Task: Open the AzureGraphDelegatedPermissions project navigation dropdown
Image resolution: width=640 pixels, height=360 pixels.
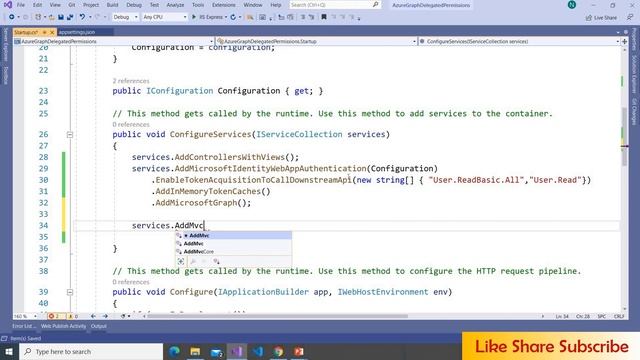Action: pos(113,41)
